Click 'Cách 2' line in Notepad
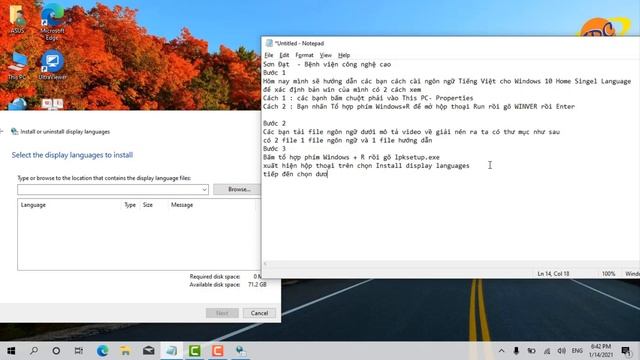 [419, 107]
